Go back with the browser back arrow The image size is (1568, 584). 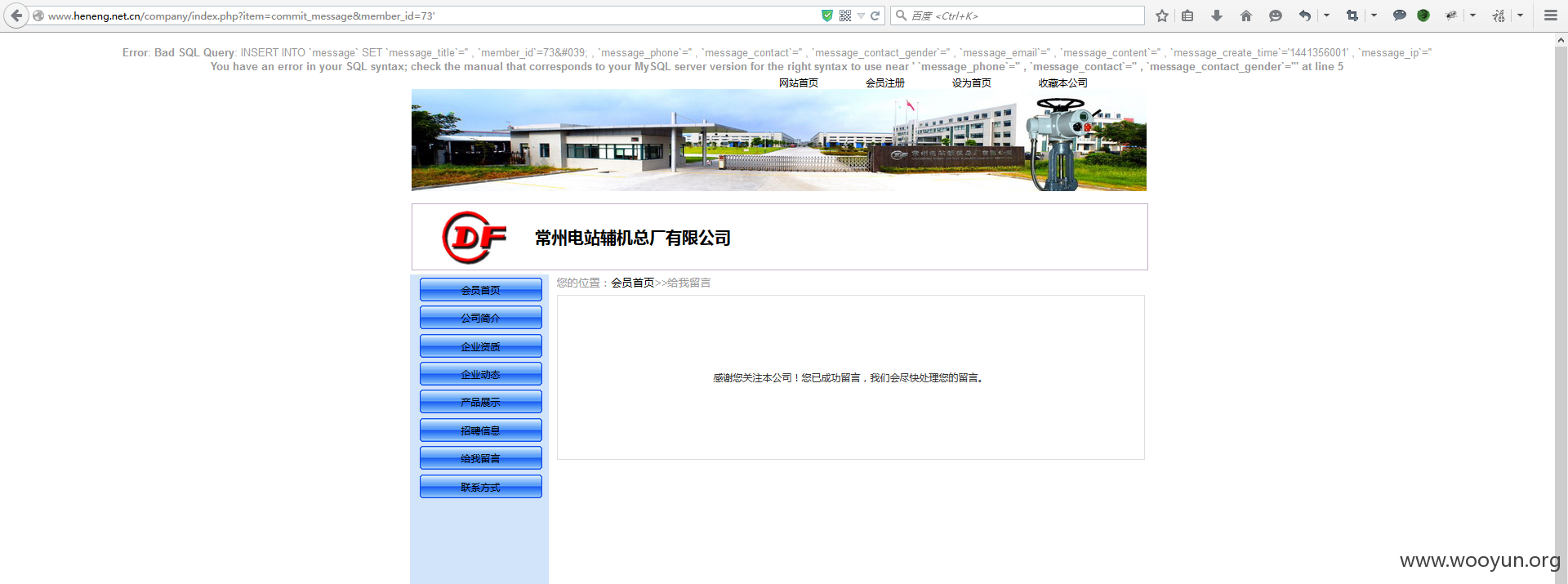(x=16, y=16)
